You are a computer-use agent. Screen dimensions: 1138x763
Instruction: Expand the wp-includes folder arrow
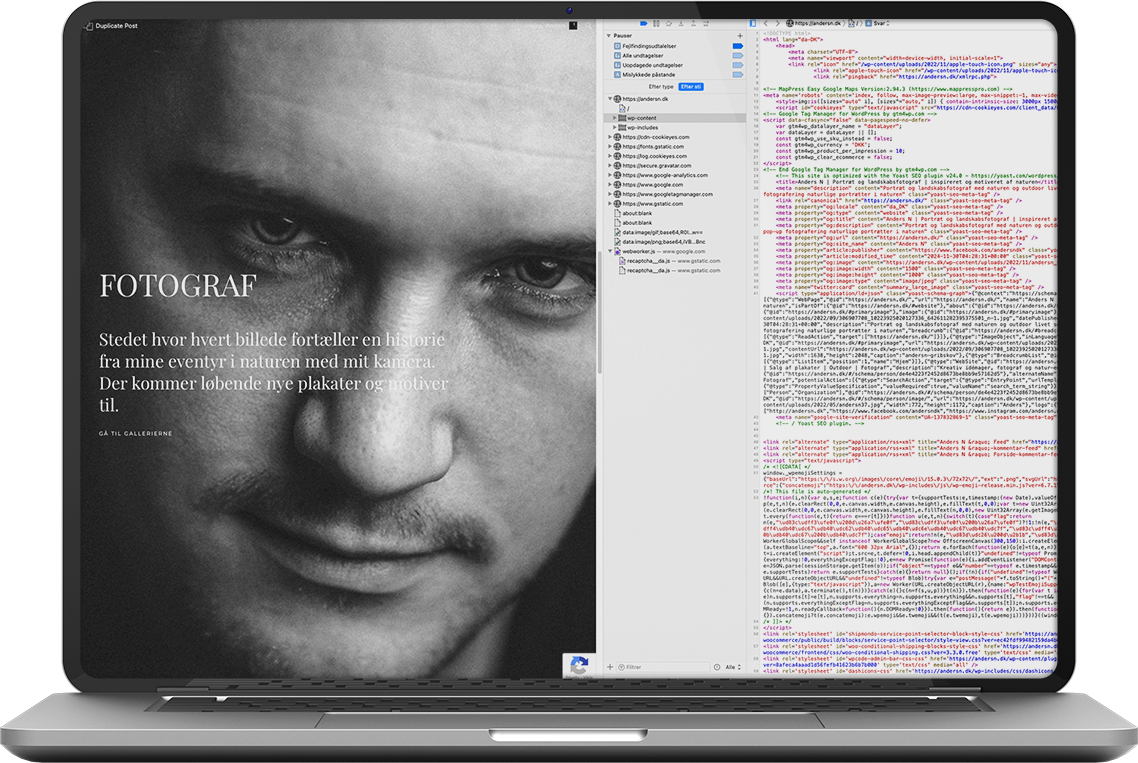point(614,127)
